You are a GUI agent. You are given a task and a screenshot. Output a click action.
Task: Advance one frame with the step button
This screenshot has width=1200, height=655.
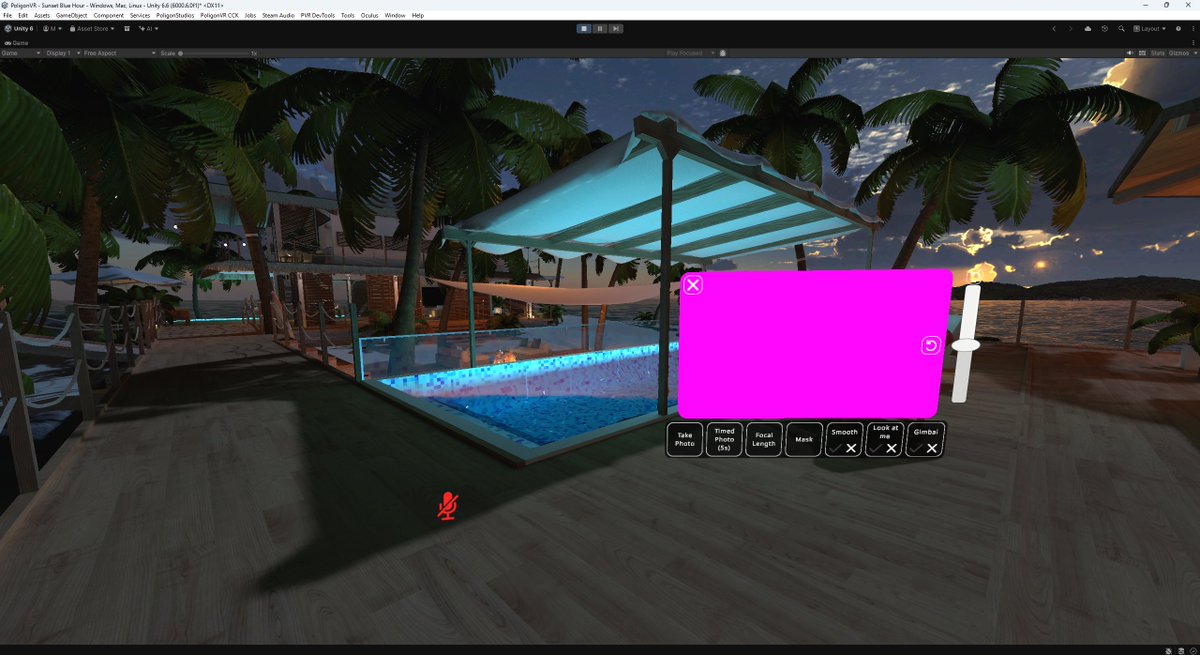click(x=616, y=29)
